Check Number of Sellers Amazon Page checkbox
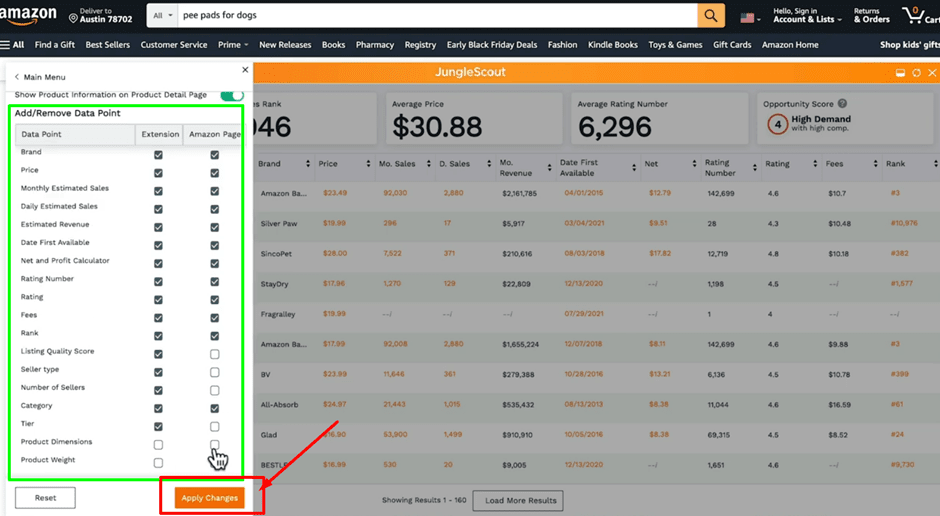The width and height of the screenshot is (940, 516). point(215,390)
